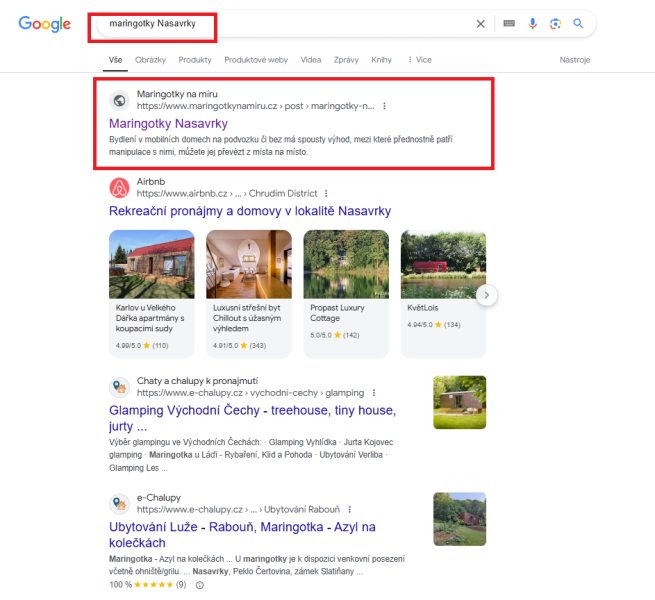Click the 5.0/5.0 (142) rating text

click(335, 335)
